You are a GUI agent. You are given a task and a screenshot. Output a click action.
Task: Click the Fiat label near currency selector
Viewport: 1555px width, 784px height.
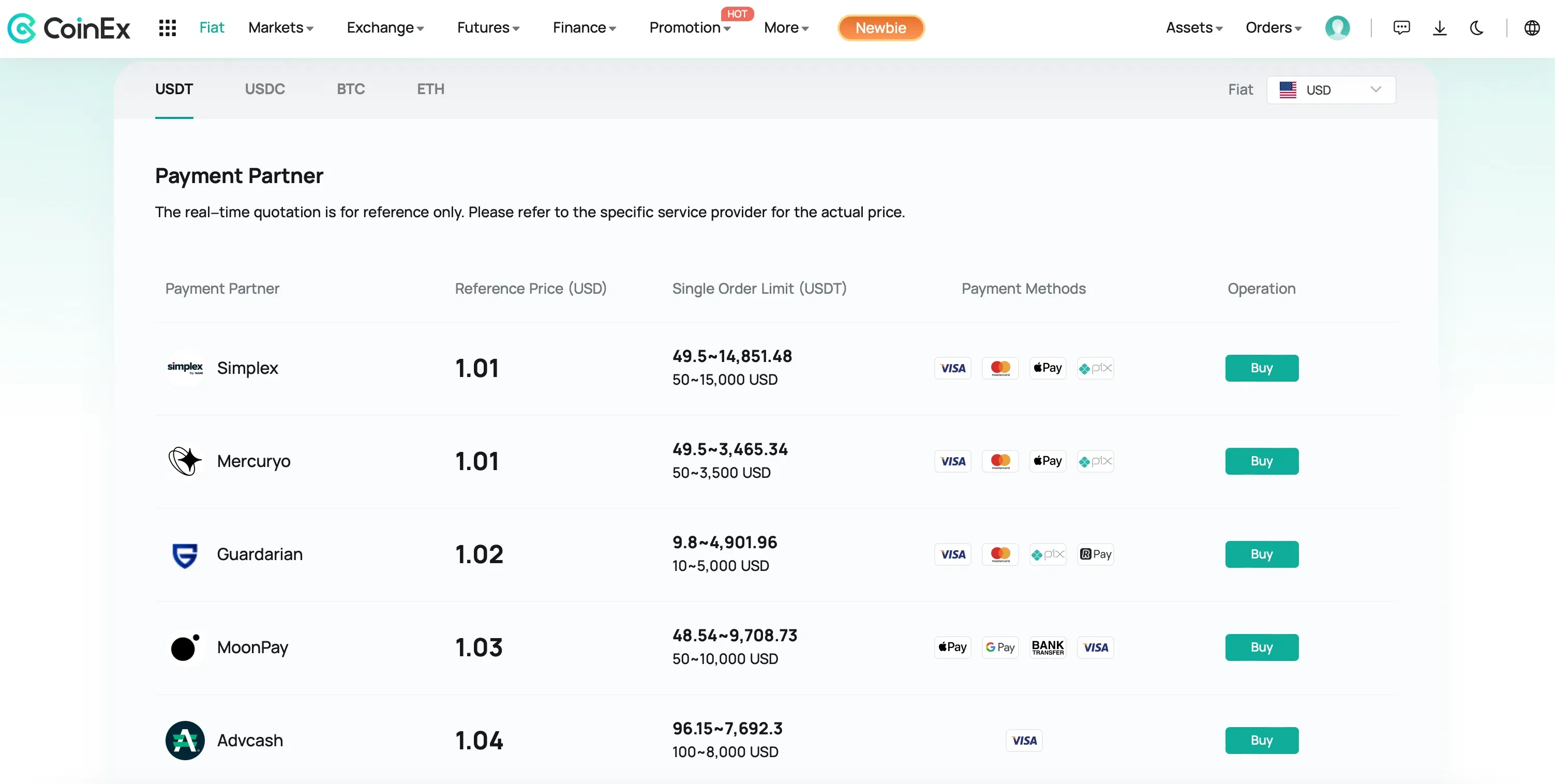[x=1240, y=89]
